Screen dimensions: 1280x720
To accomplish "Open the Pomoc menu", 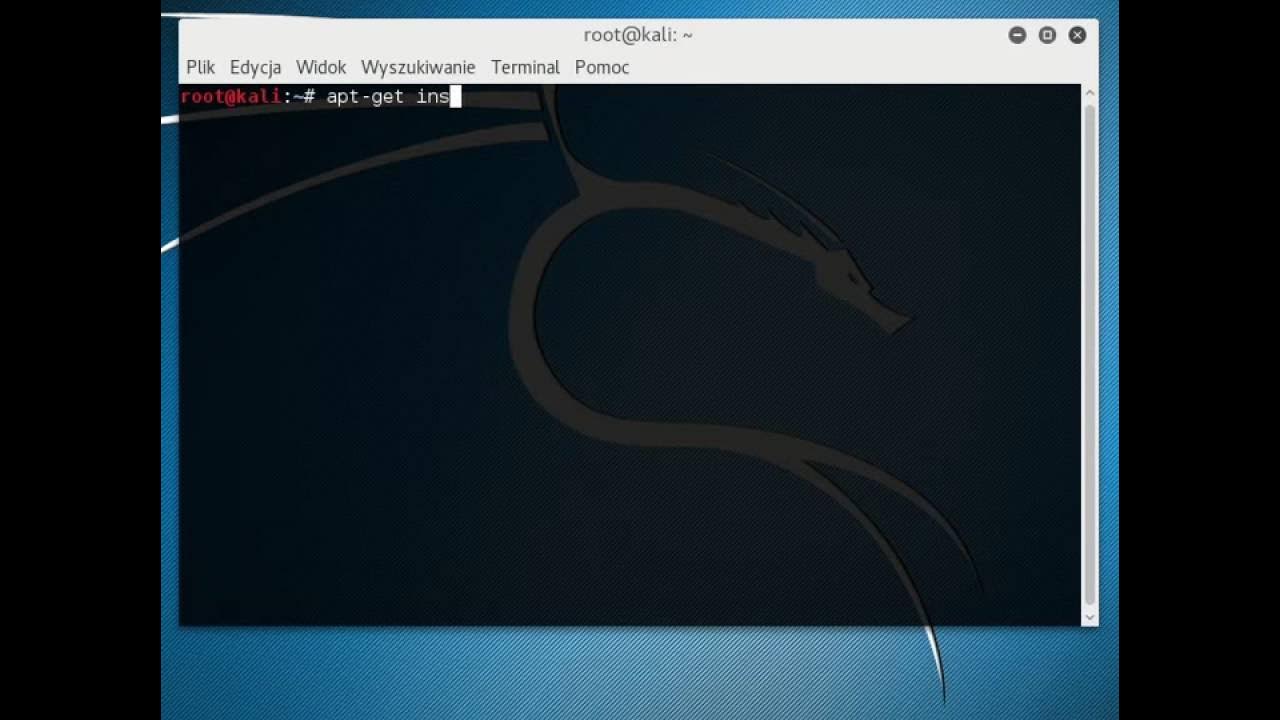I will coord(602,67).
